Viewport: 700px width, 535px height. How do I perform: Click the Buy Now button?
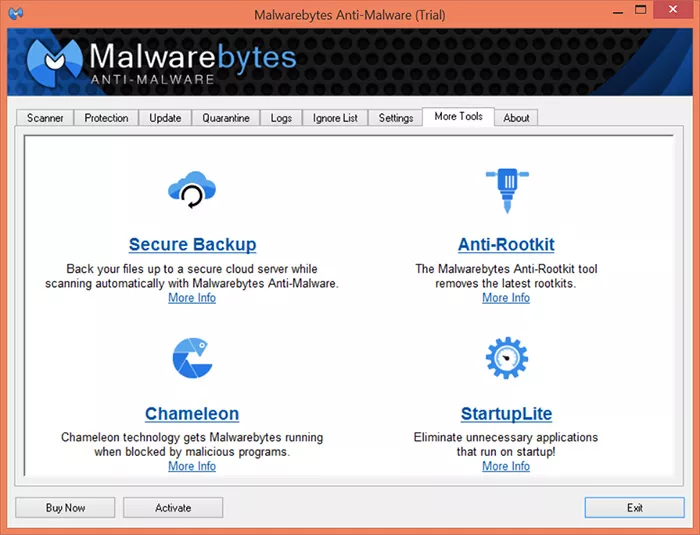[x=65, y=508]
